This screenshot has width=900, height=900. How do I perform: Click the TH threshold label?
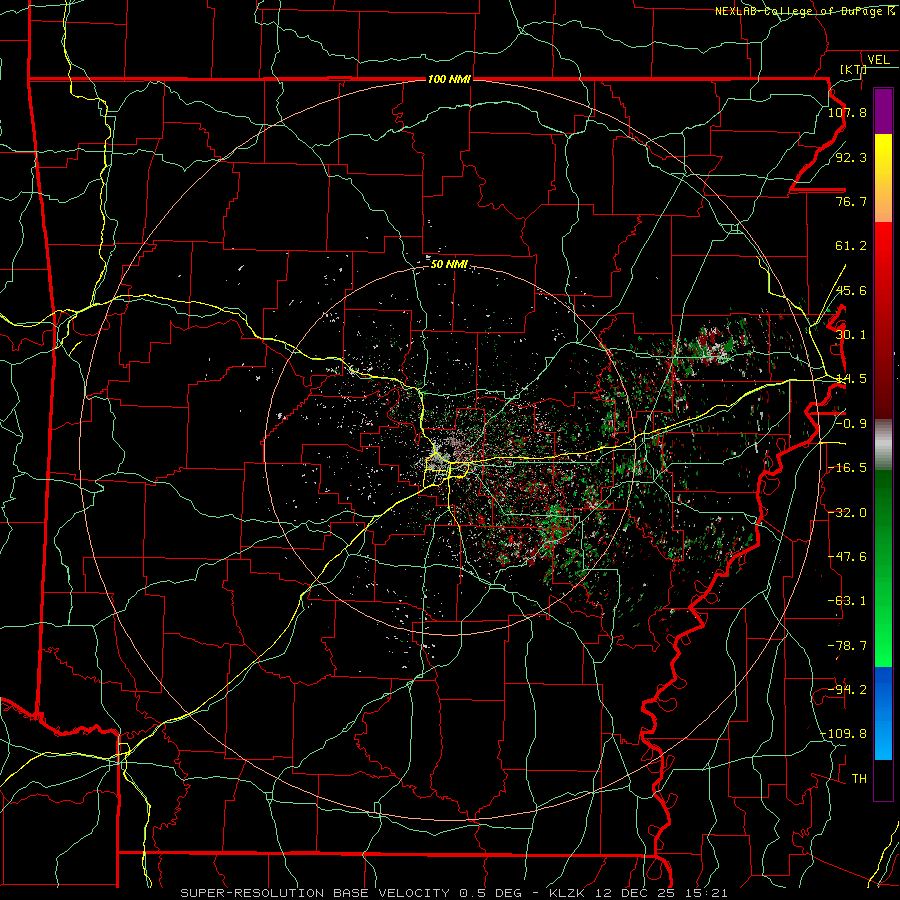pos(859,779)
